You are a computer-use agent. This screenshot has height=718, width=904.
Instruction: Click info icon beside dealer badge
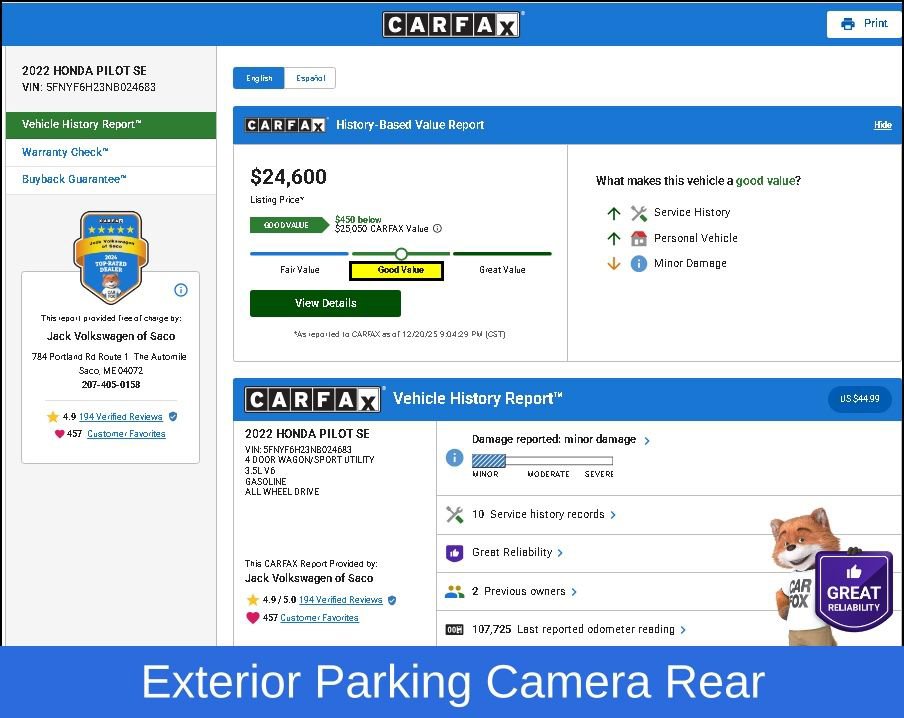click(181, 290)
